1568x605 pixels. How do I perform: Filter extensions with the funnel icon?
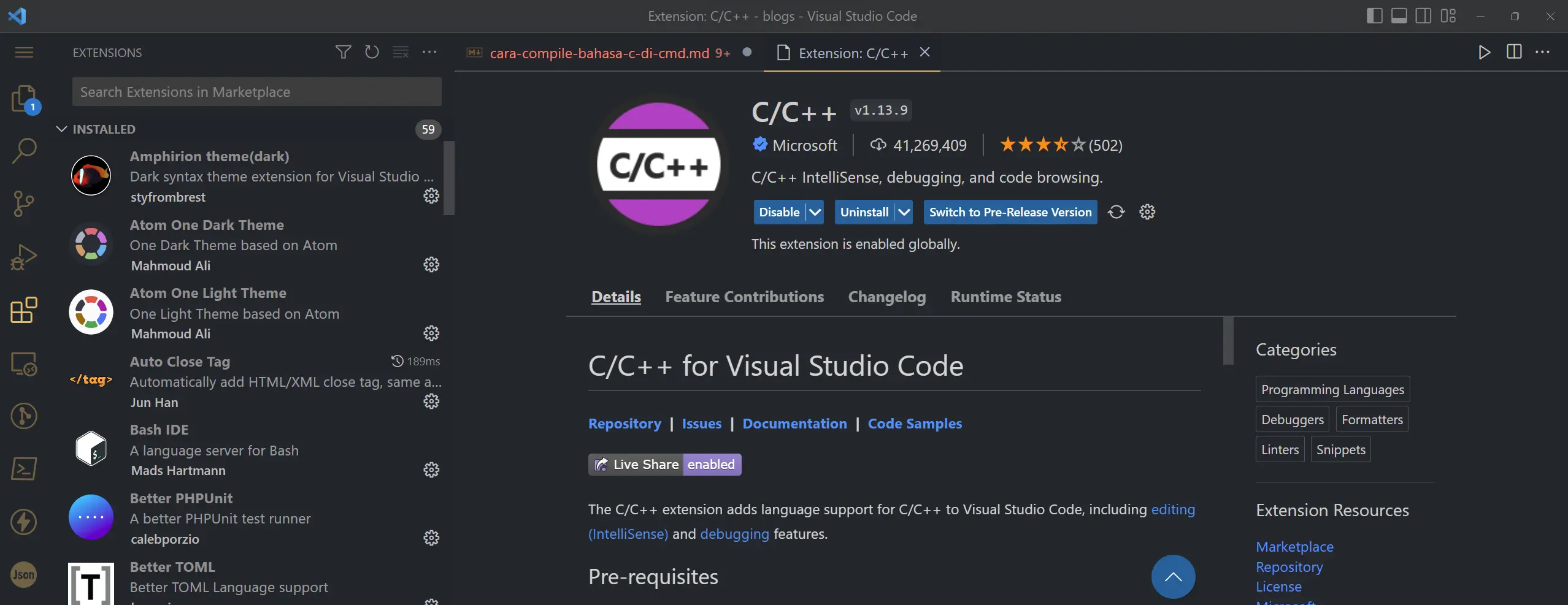(x=344, y=52)
